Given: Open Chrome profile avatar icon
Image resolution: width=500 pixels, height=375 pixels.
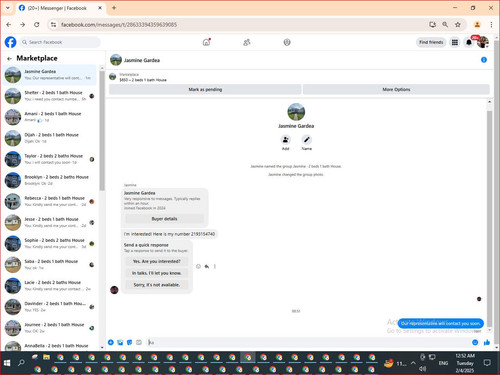Looking at the screenshot, I should coord(477,25).
